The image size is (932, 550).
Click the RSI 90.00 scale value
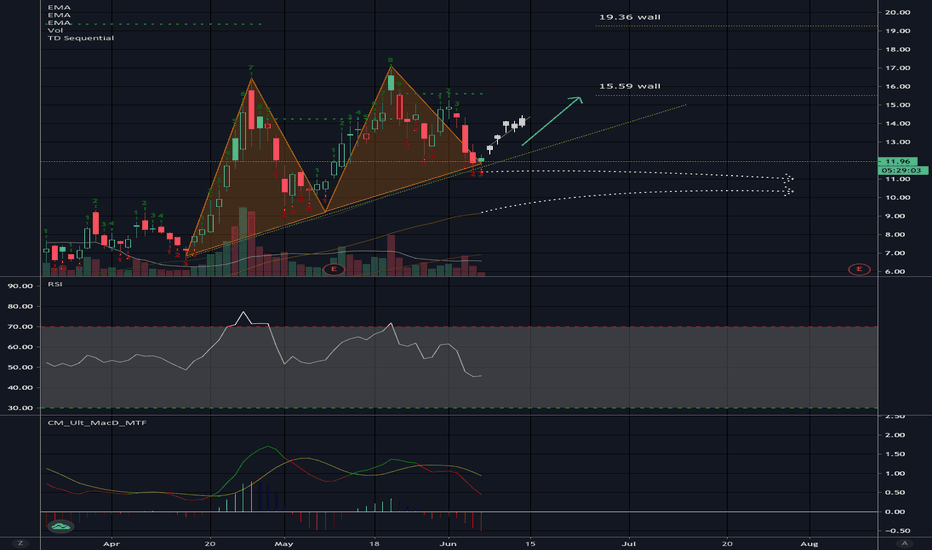21,286
